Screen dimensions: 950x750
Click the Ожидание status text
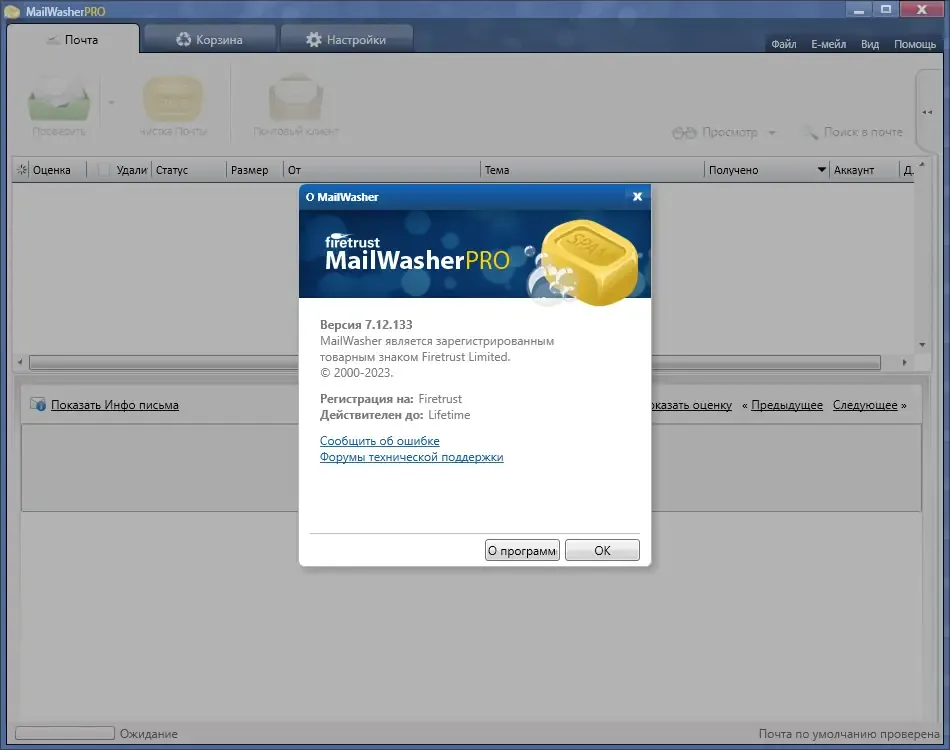[x=148, y=734]
